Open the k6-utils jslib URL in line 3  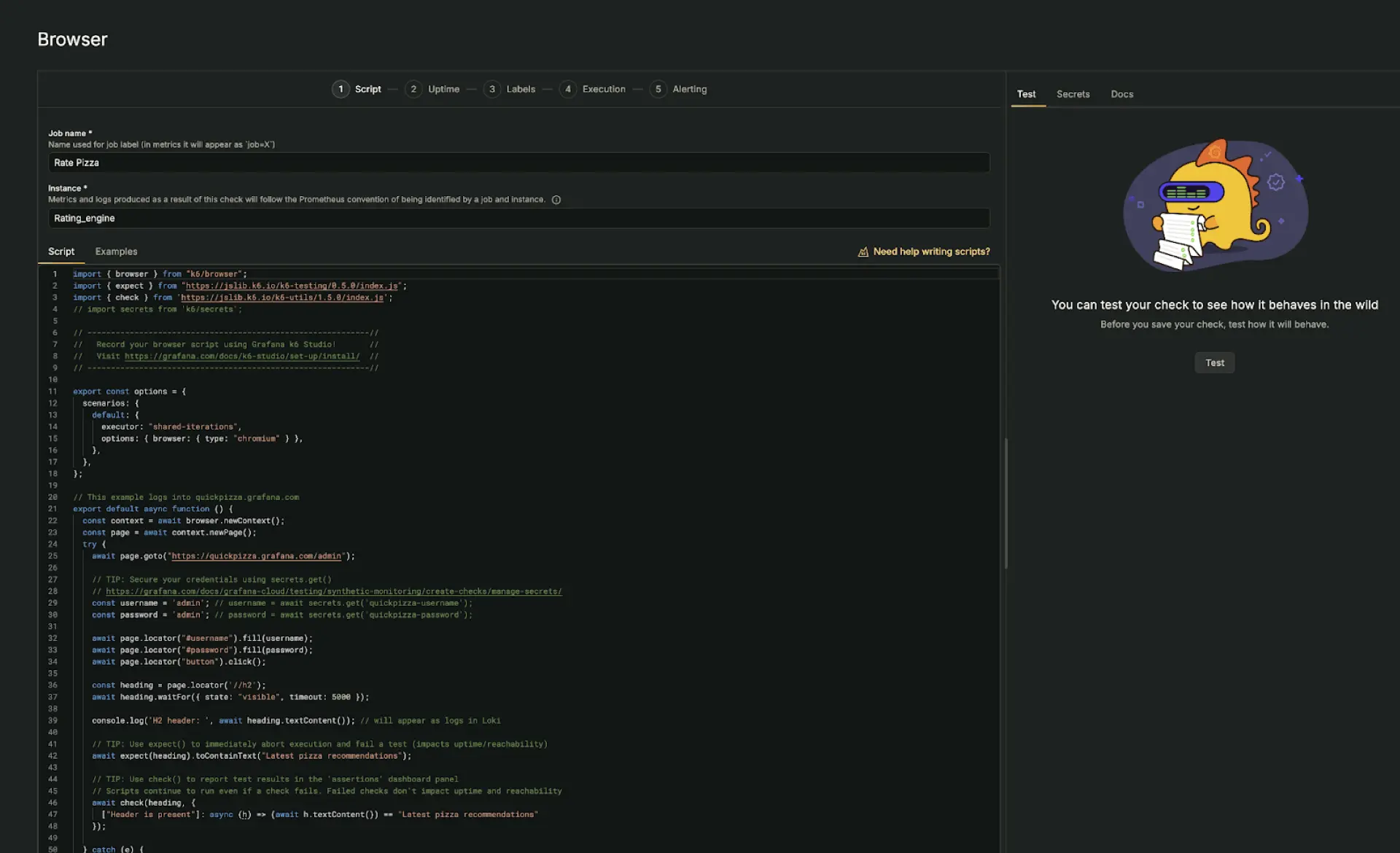[x=282, y=297]
